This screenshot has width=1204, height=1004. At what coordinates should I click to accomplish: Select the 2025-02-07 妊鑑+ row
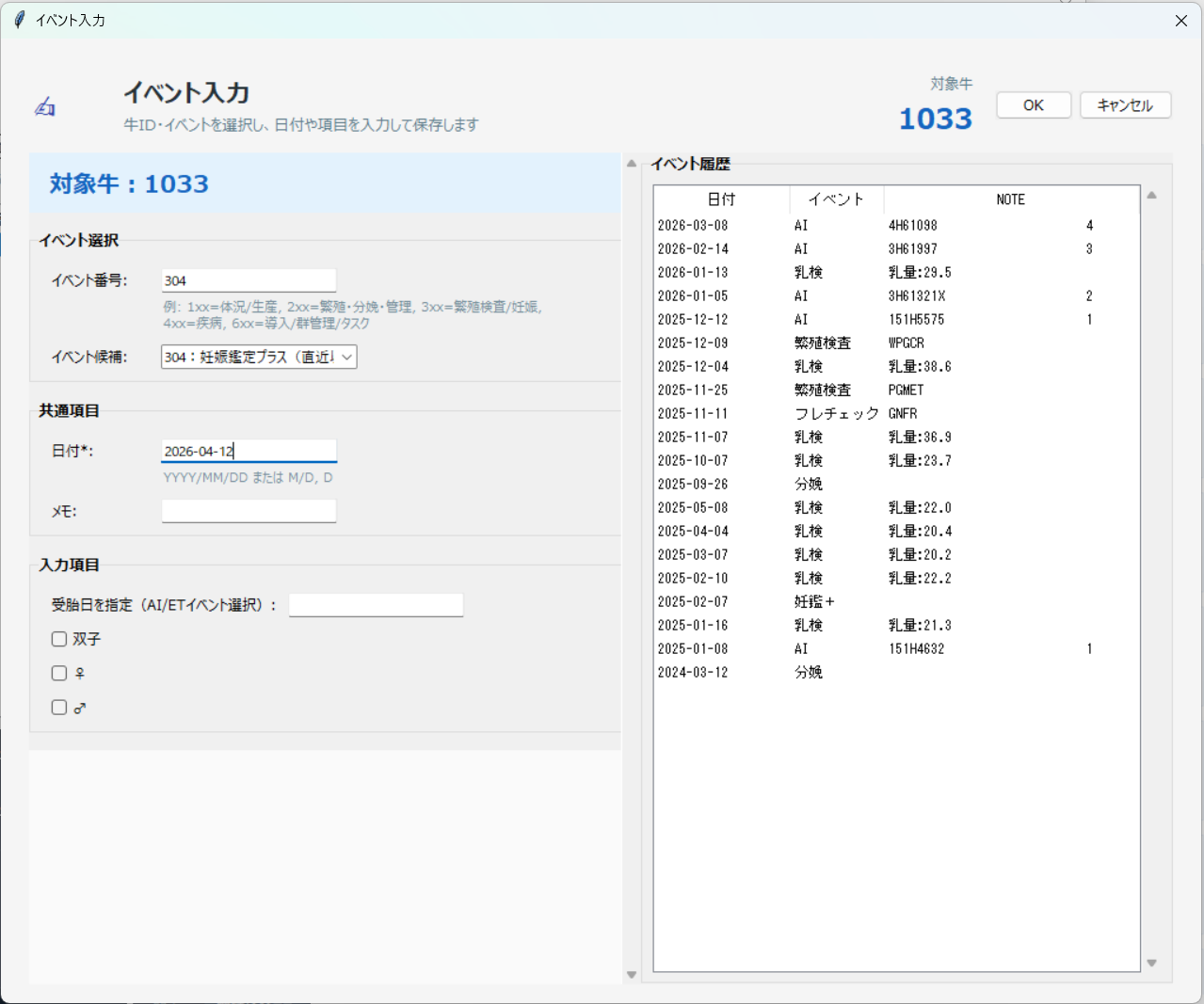(896, 602)
